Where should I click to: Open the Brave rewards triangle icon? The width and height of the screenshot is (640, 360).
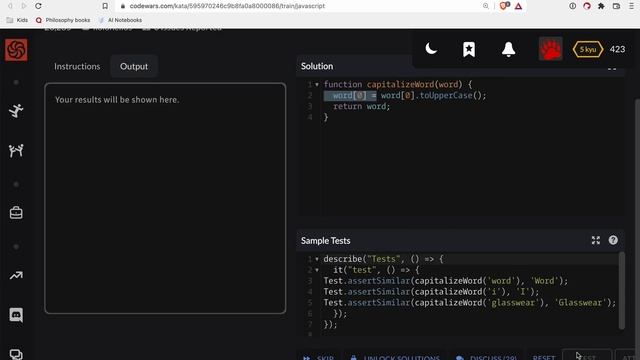(x=518, y=6)
